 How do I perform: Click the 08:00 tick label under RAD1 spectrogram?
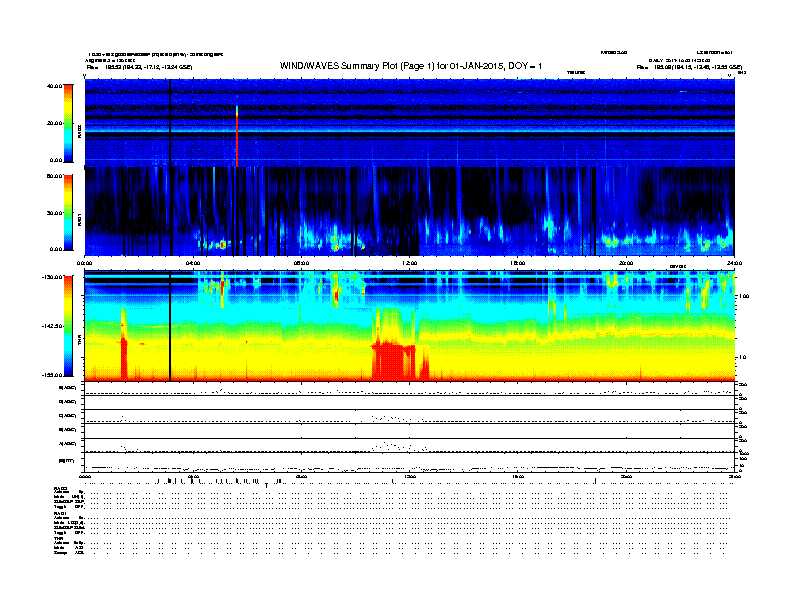click(301, 263)
